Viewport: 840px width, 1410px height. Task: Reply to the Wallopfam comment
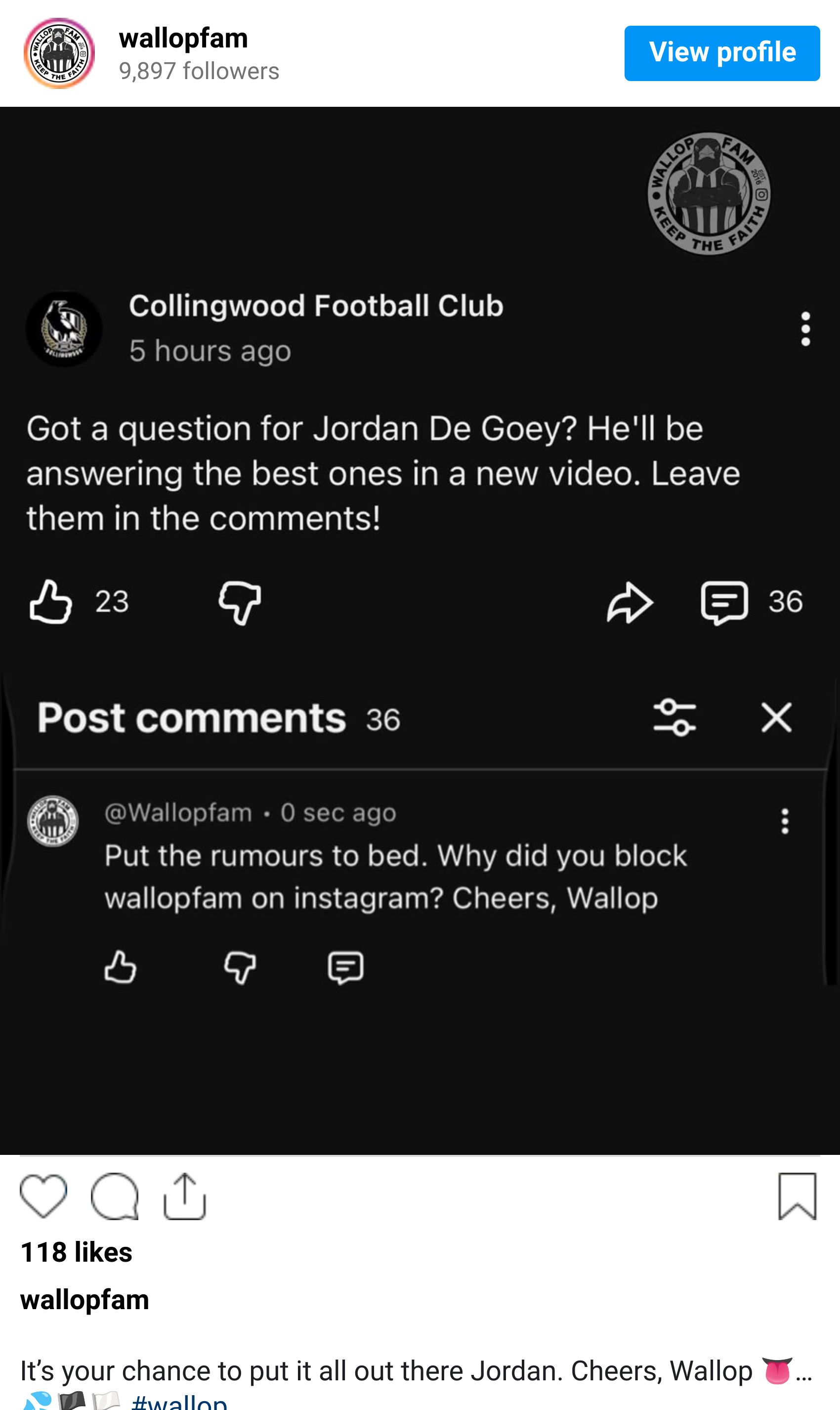(x=345, y=967)
